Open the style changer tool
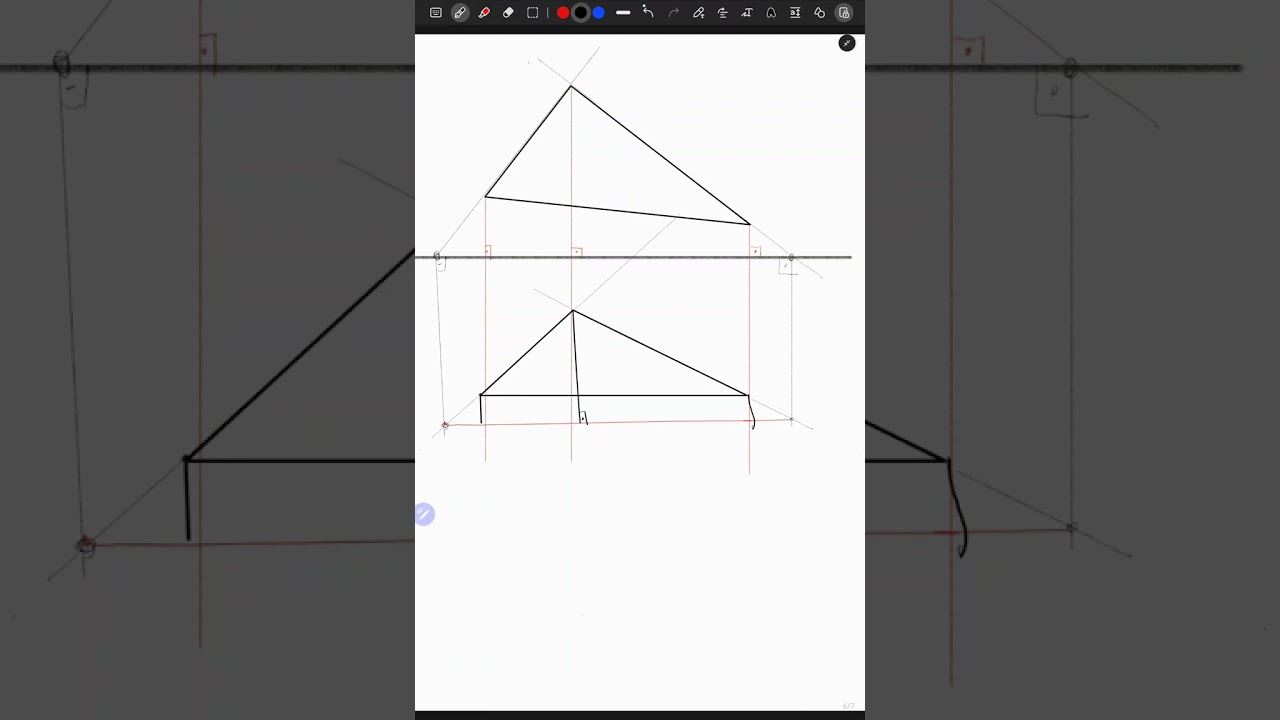Image resolution: width=1280 pixels, height=720 pixels. (771, 13)
